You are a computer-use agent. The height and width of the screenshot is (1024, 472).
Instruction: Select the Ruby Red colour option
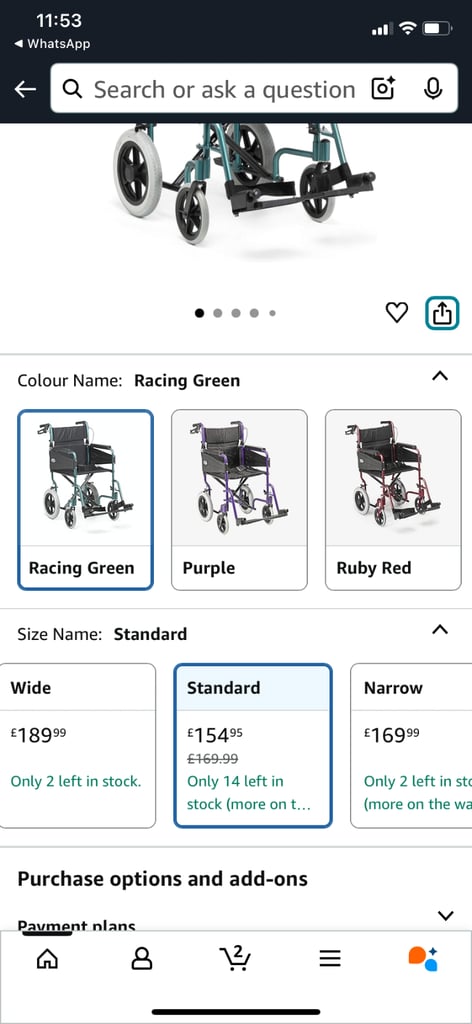[393, 500]
